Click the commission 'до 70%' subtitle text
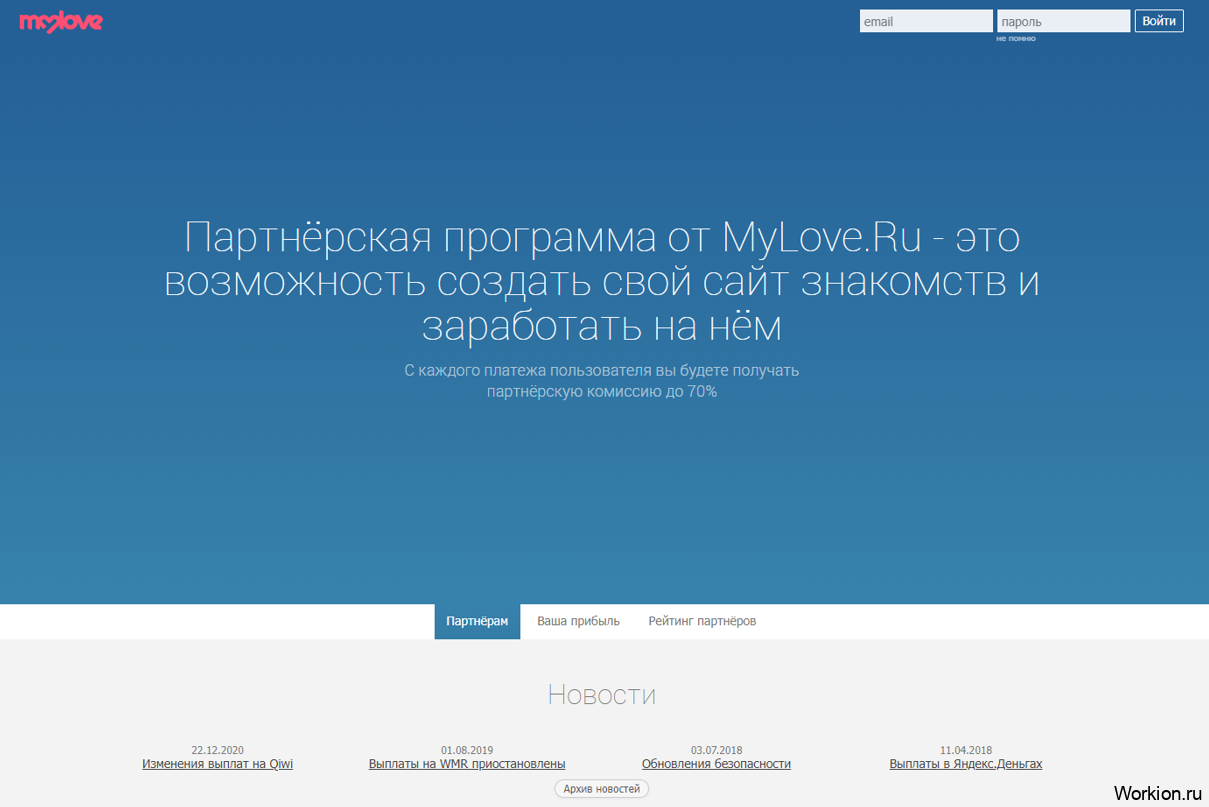This screenshot has height=807, width=1209. [x=601, y=392]
